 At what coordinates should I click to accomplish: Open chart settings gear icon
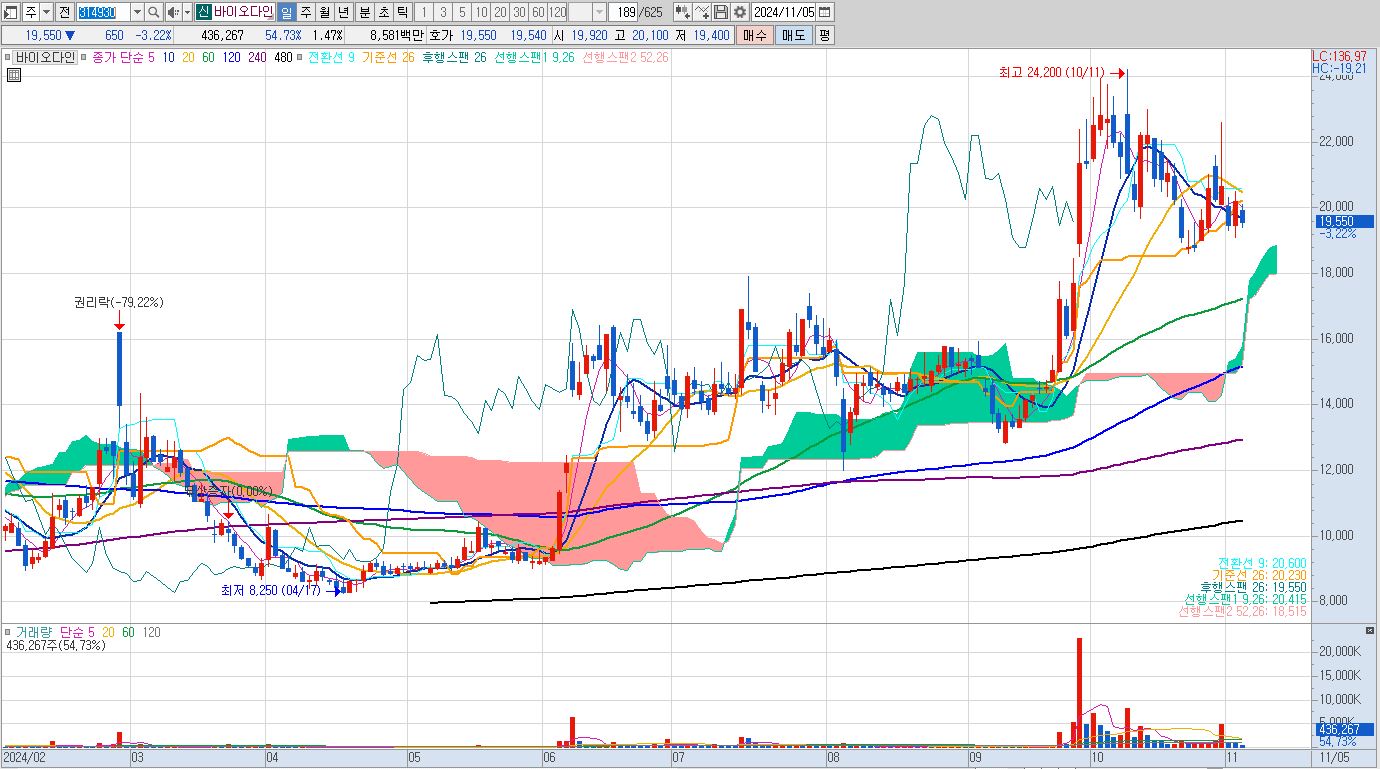(740, 12)
